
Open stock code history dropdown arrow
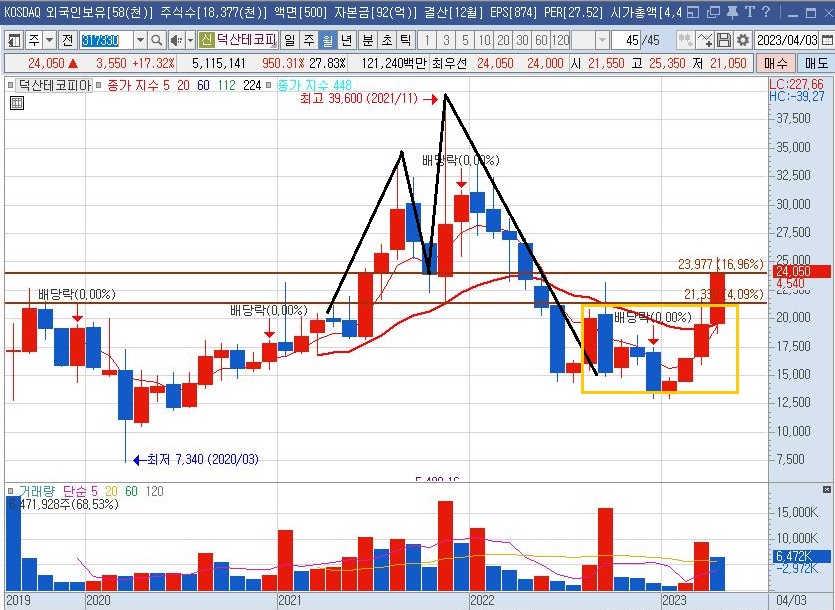[x=140, y=40]
